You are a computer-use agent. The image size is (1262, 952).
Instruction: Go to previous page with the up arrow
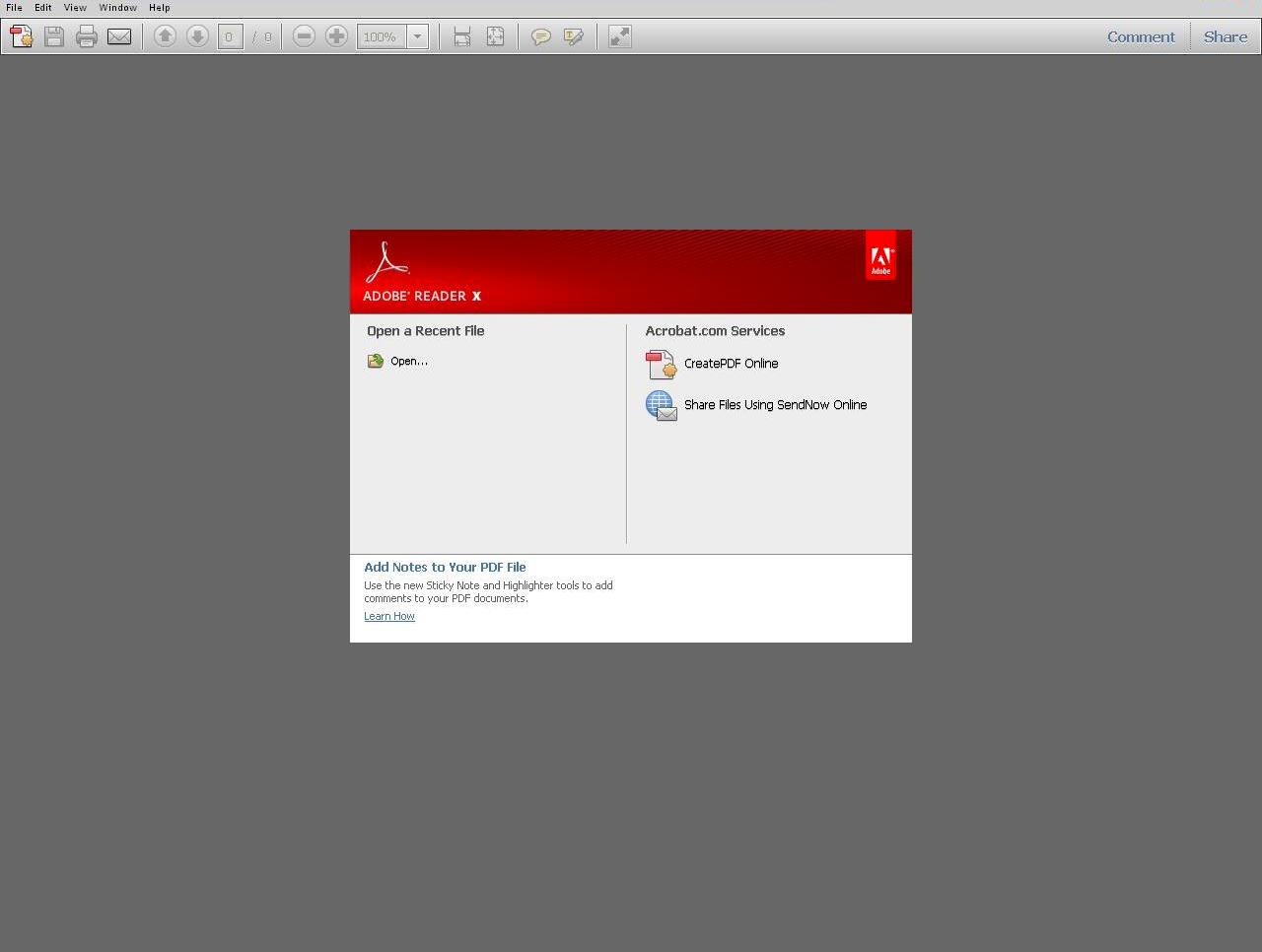165,36
